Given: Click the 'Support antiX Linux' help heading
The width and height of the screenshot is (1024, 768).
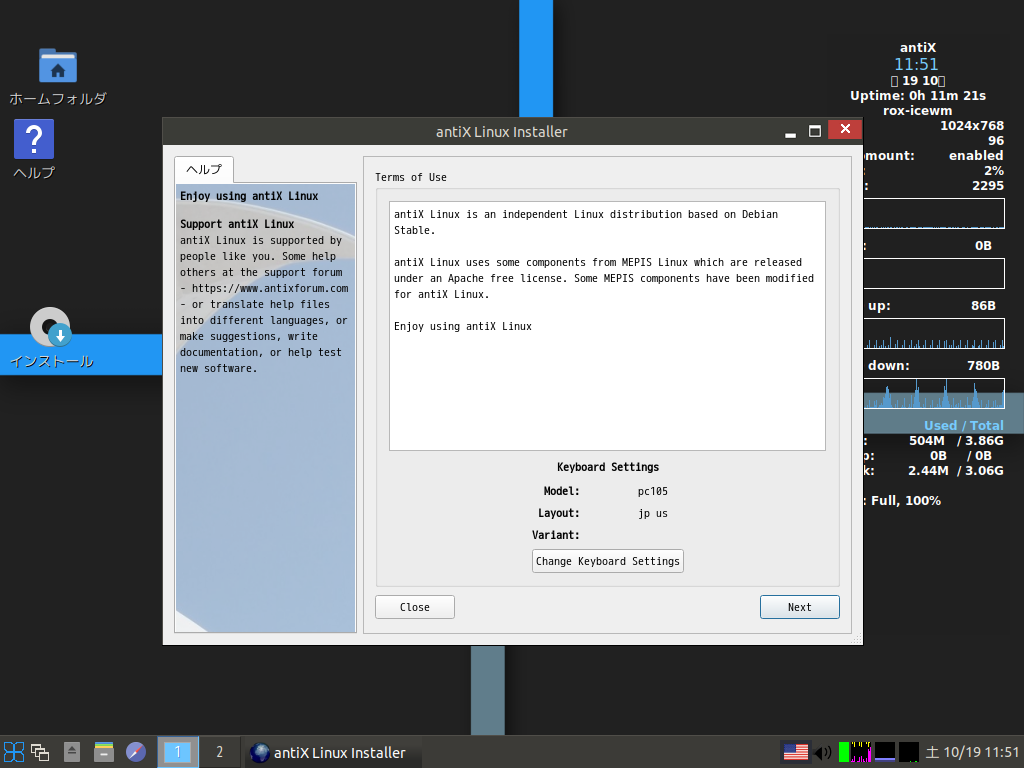Looking at the screenshot, I should coord(237,224).
